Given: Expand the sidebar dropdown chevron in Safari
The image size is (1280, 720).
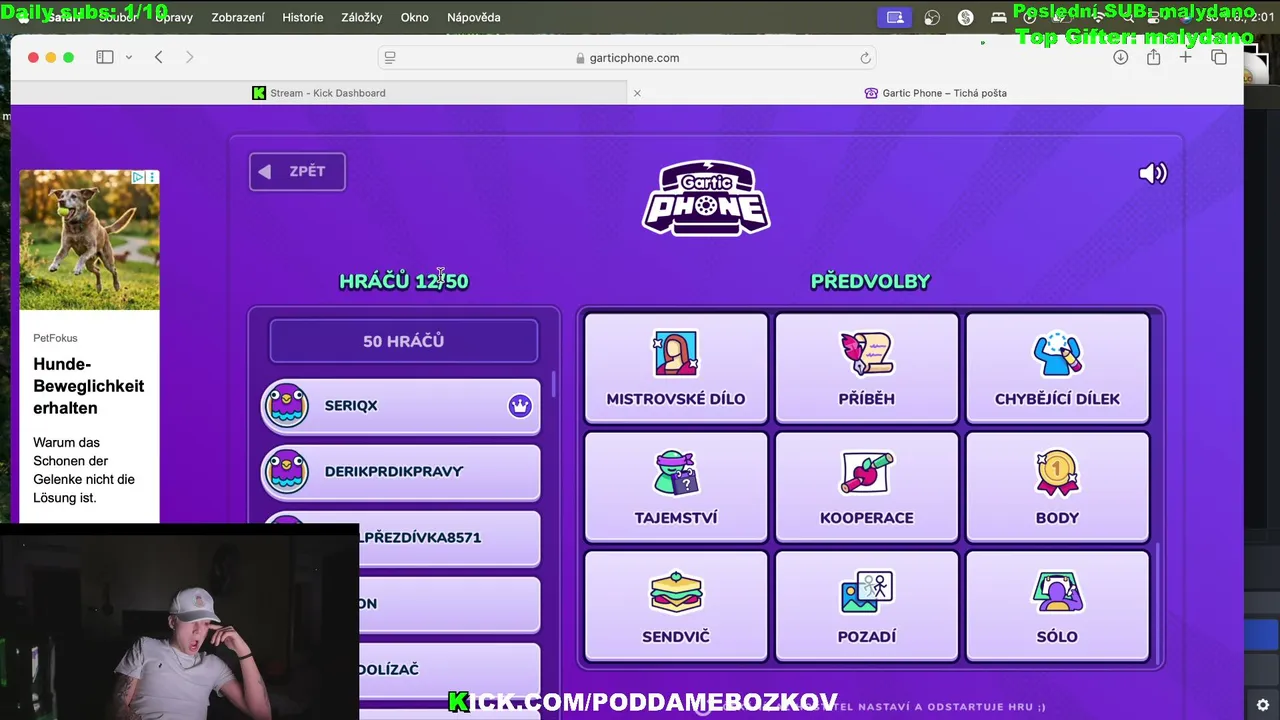Looking at the screenshot, I should click(x=129, y=57).
